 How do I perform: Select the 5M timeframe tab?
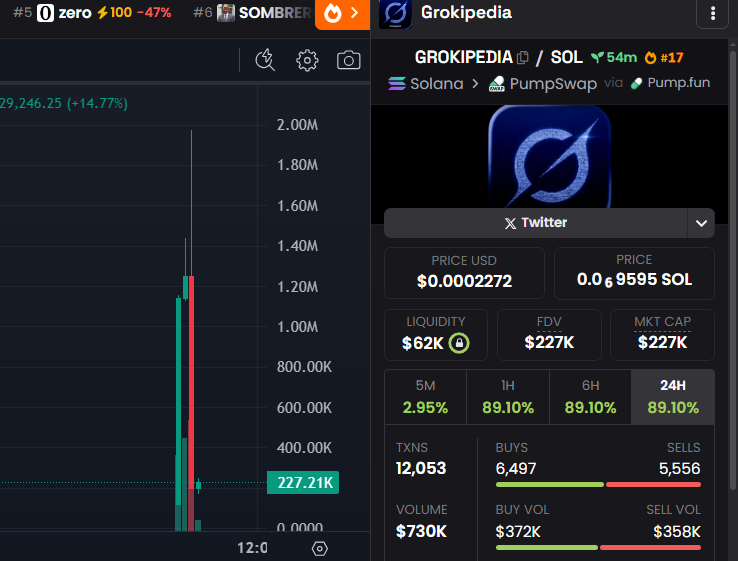coord(425,397)
